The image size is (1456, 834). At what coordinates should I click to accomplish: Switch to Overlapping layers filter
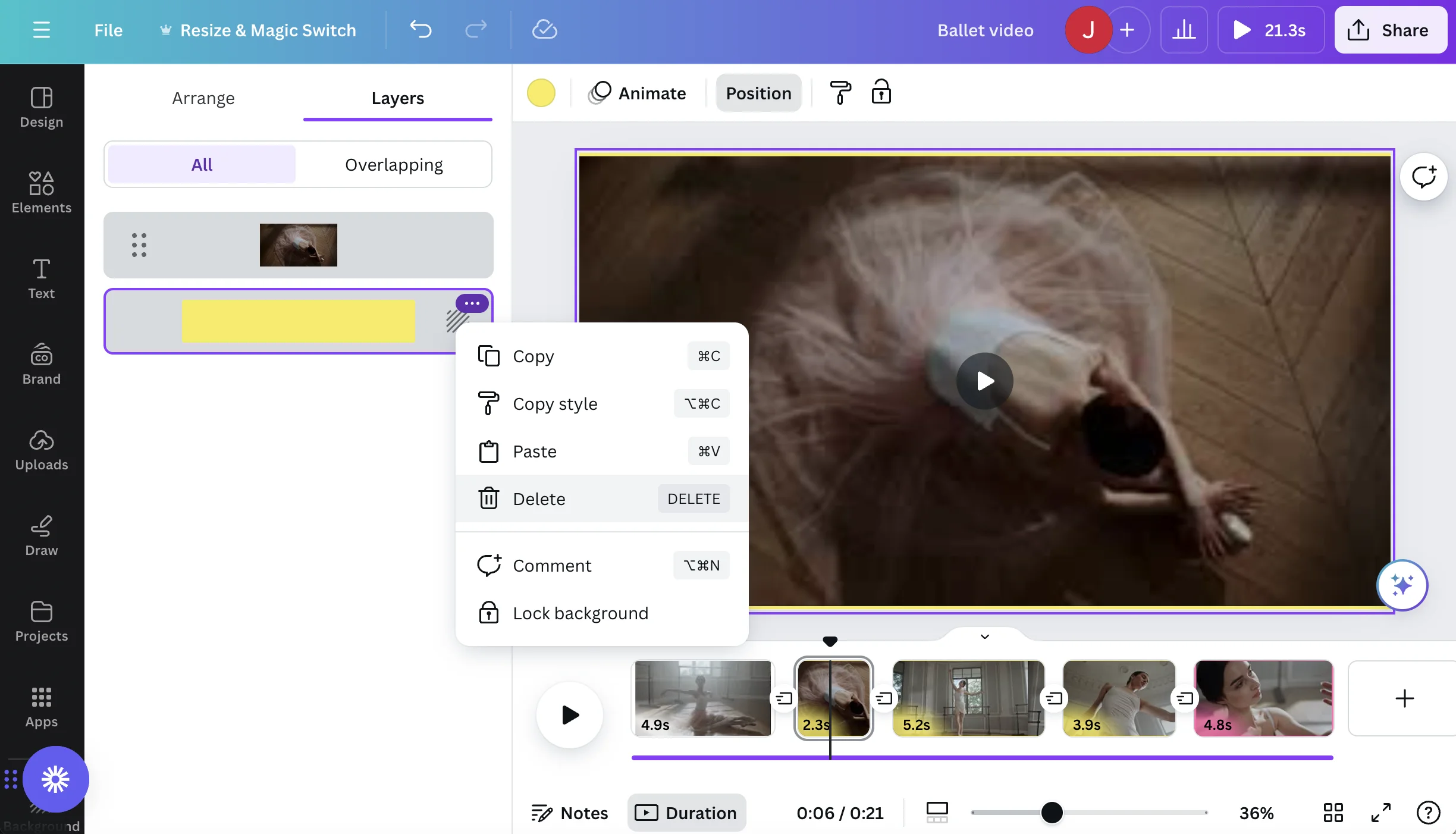click(x=394, y=165)
